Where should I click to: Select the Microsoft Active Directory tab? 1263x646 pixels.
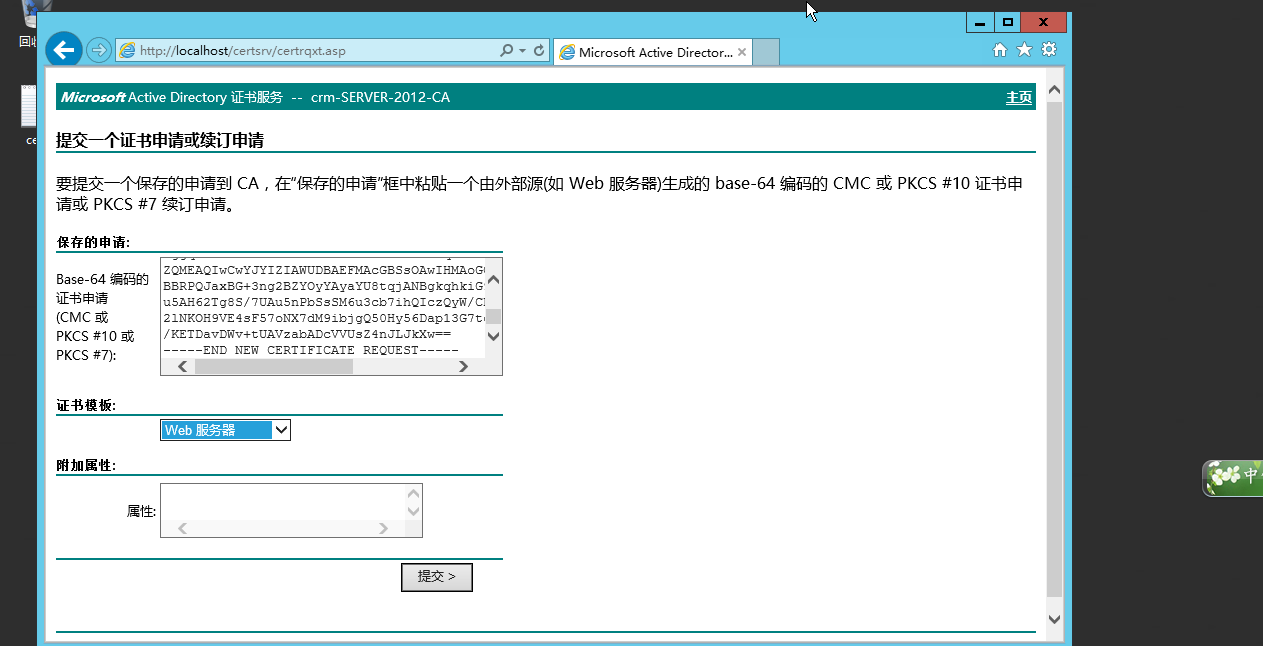tap(653, 52)
